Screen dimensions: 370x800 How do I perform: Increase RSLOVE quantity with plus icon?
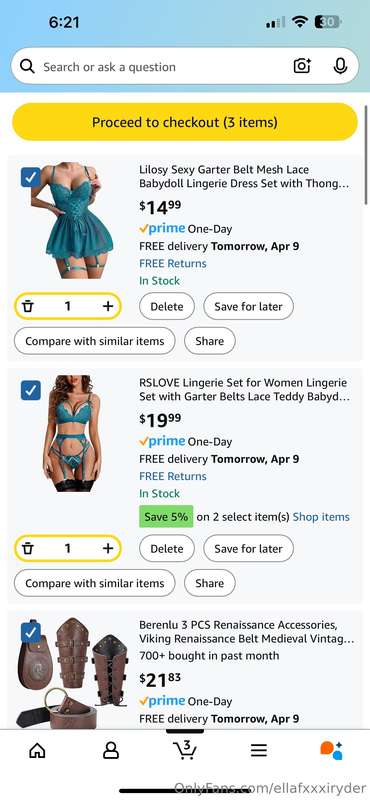coord(108,548)
